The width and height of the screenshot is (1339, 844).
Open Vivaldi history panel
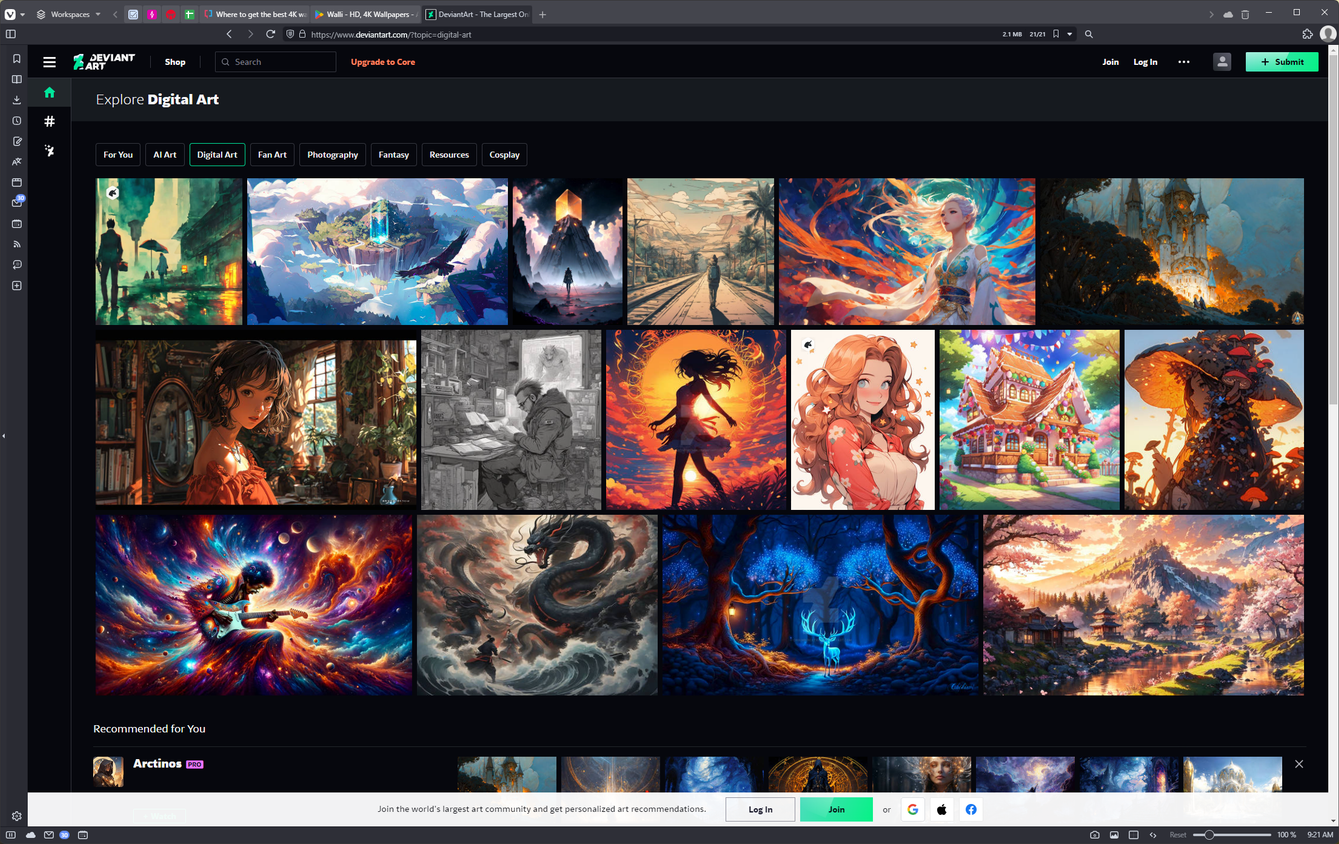(16, 121)
